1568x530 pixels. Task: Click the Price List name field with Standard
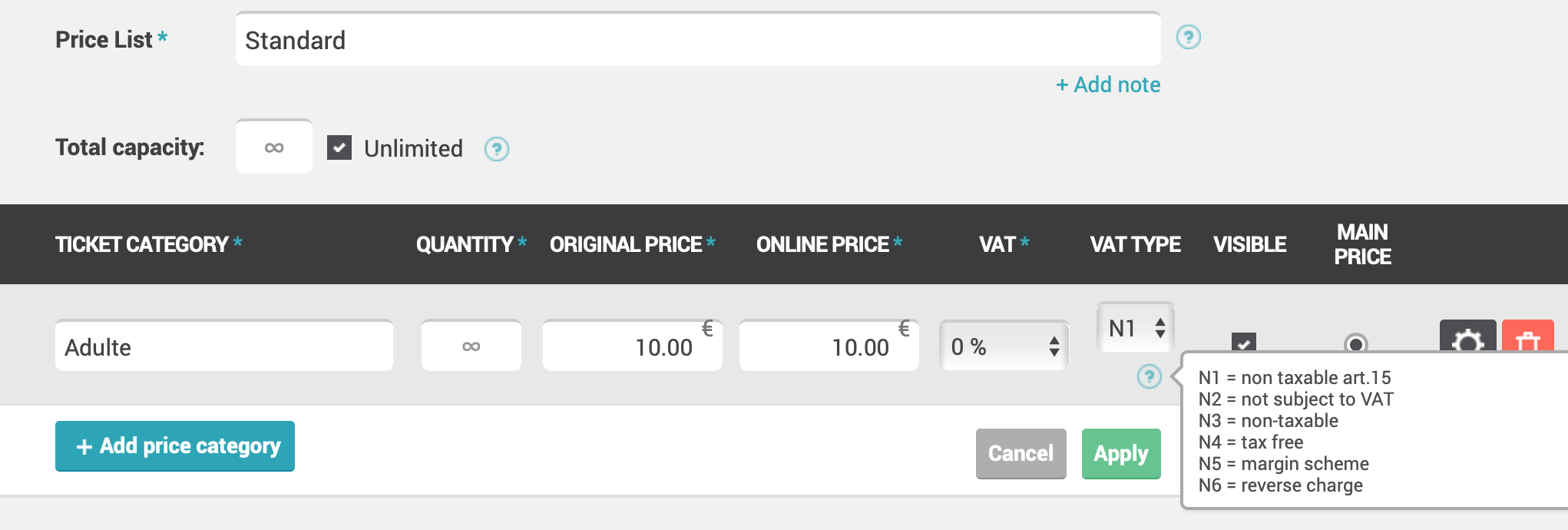click(x=698, y=39)
